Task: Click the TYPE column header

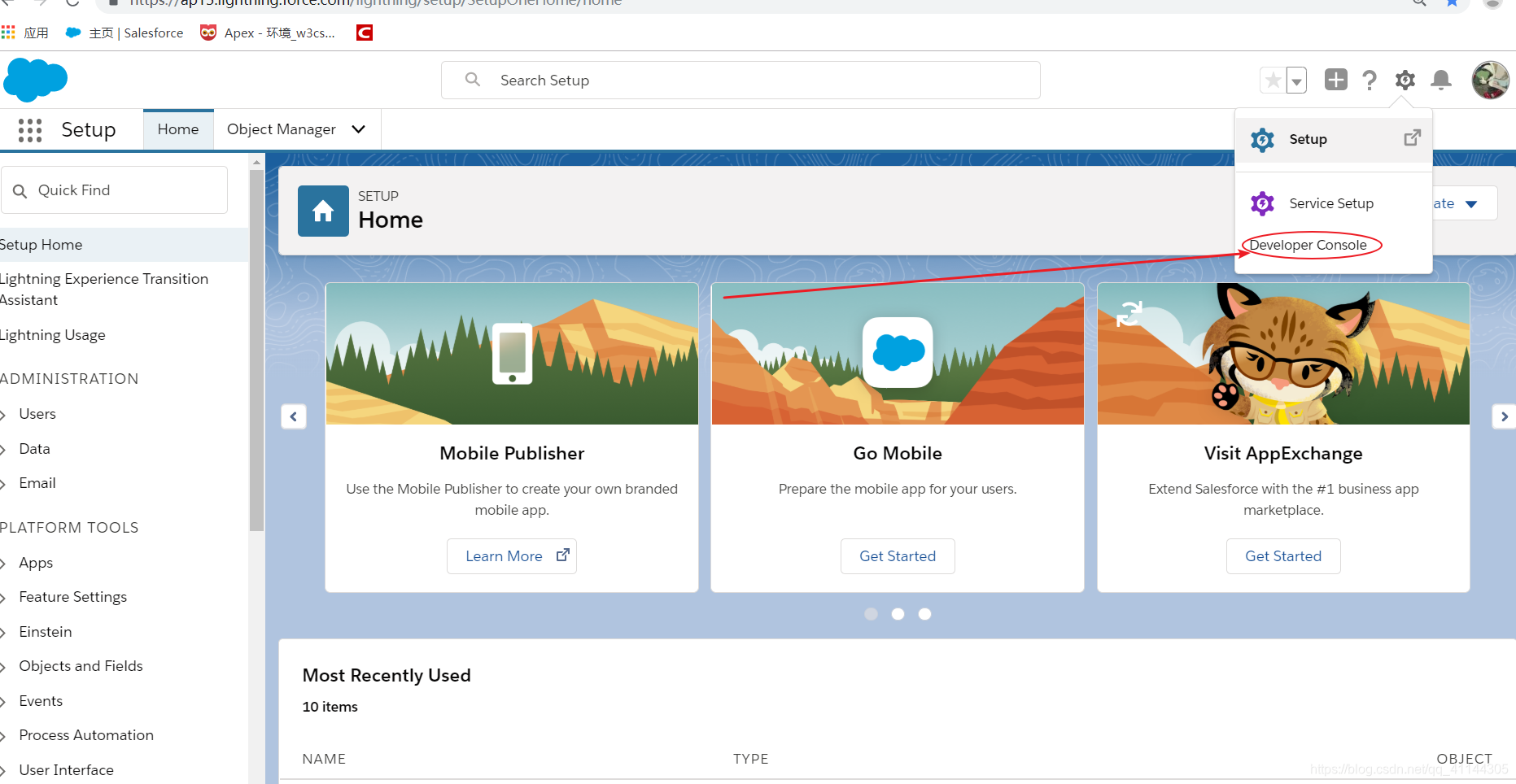Action: [x=750, y=759]
